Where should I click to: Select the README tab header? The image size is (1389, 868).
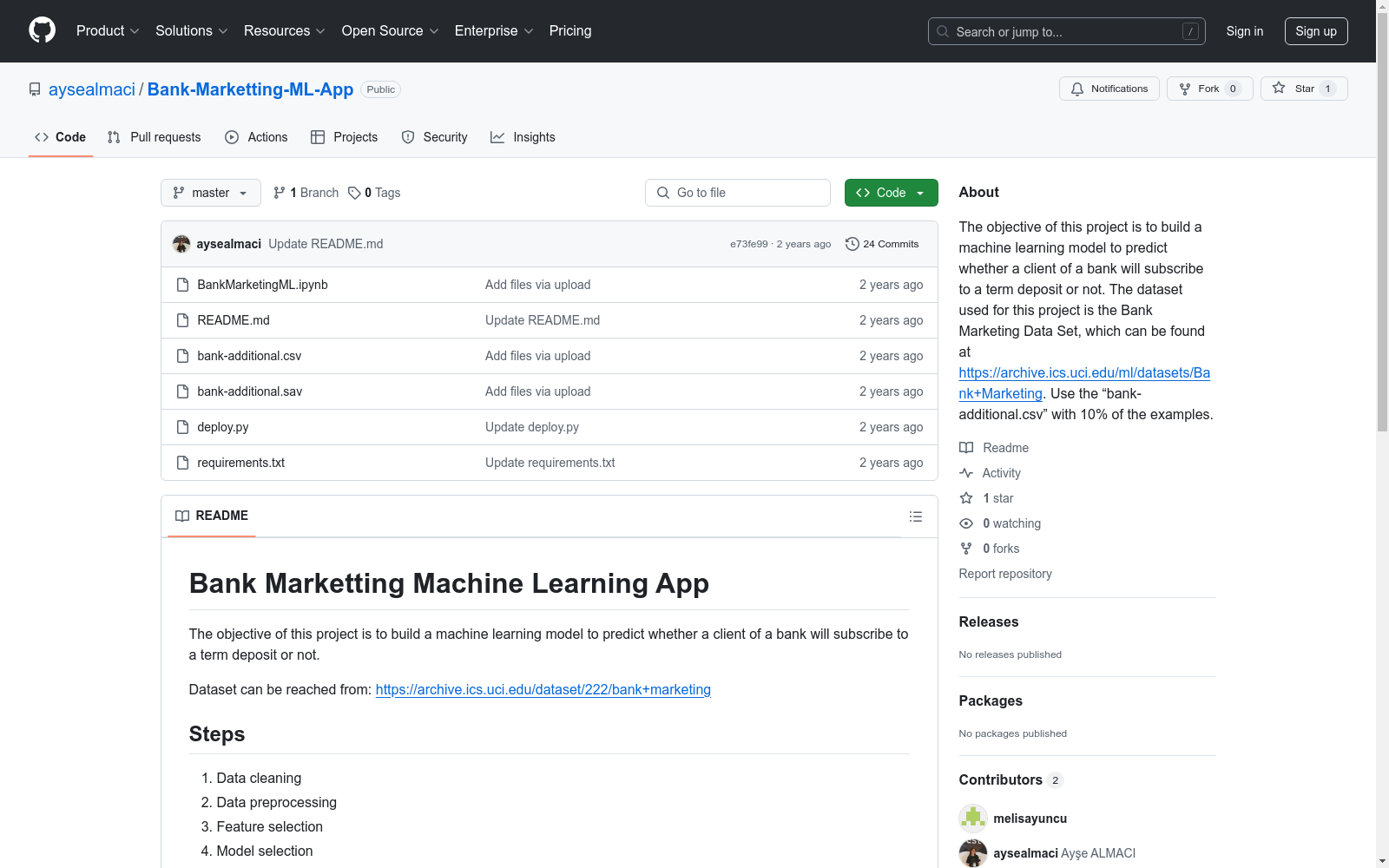tap(212, 516)
